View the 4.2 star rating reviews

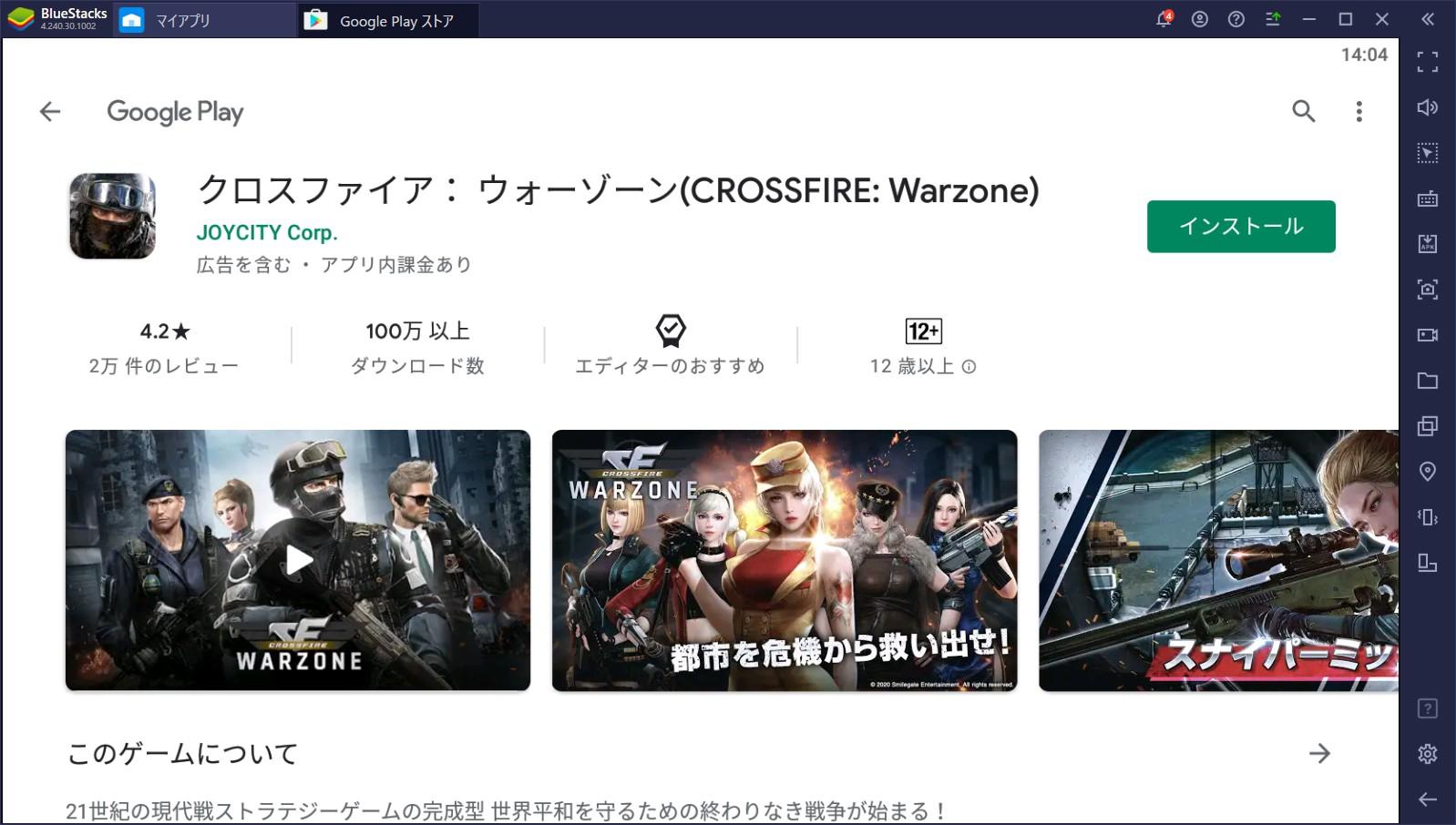point(164,348)
